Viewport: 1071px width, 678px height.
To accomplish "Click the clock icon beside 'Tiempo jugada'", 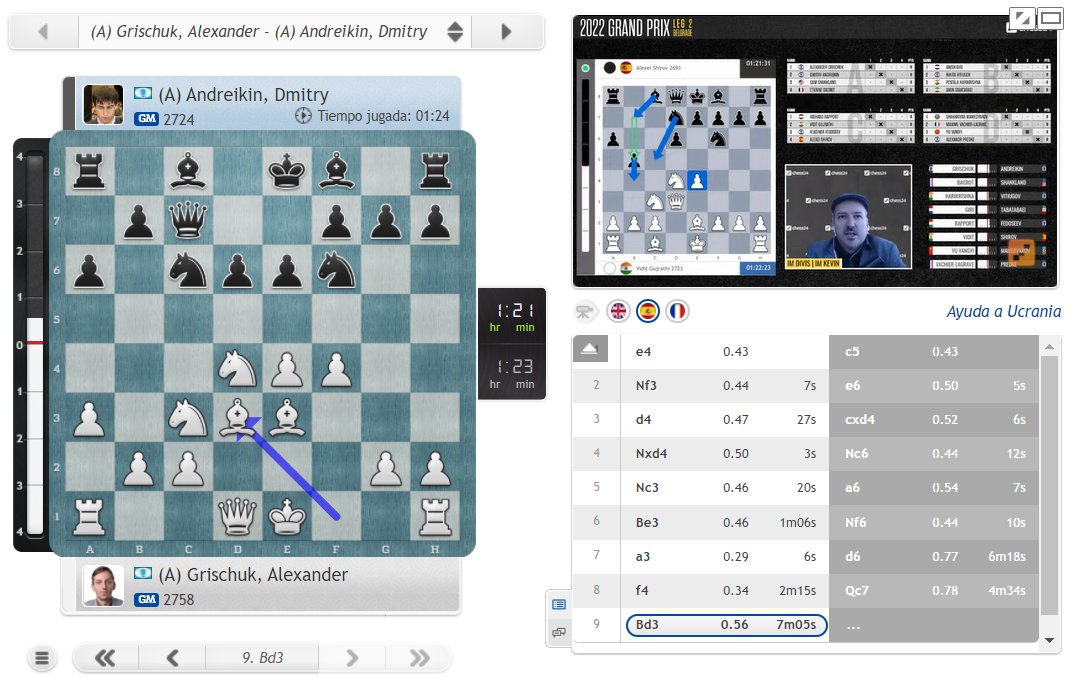I will (303, 116).
